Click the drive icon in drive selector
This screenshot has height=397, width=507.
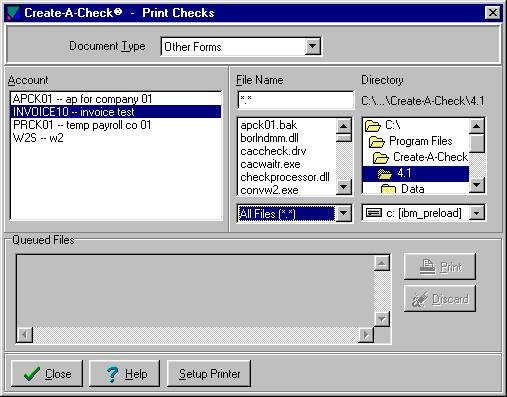[x=374, y=213]
